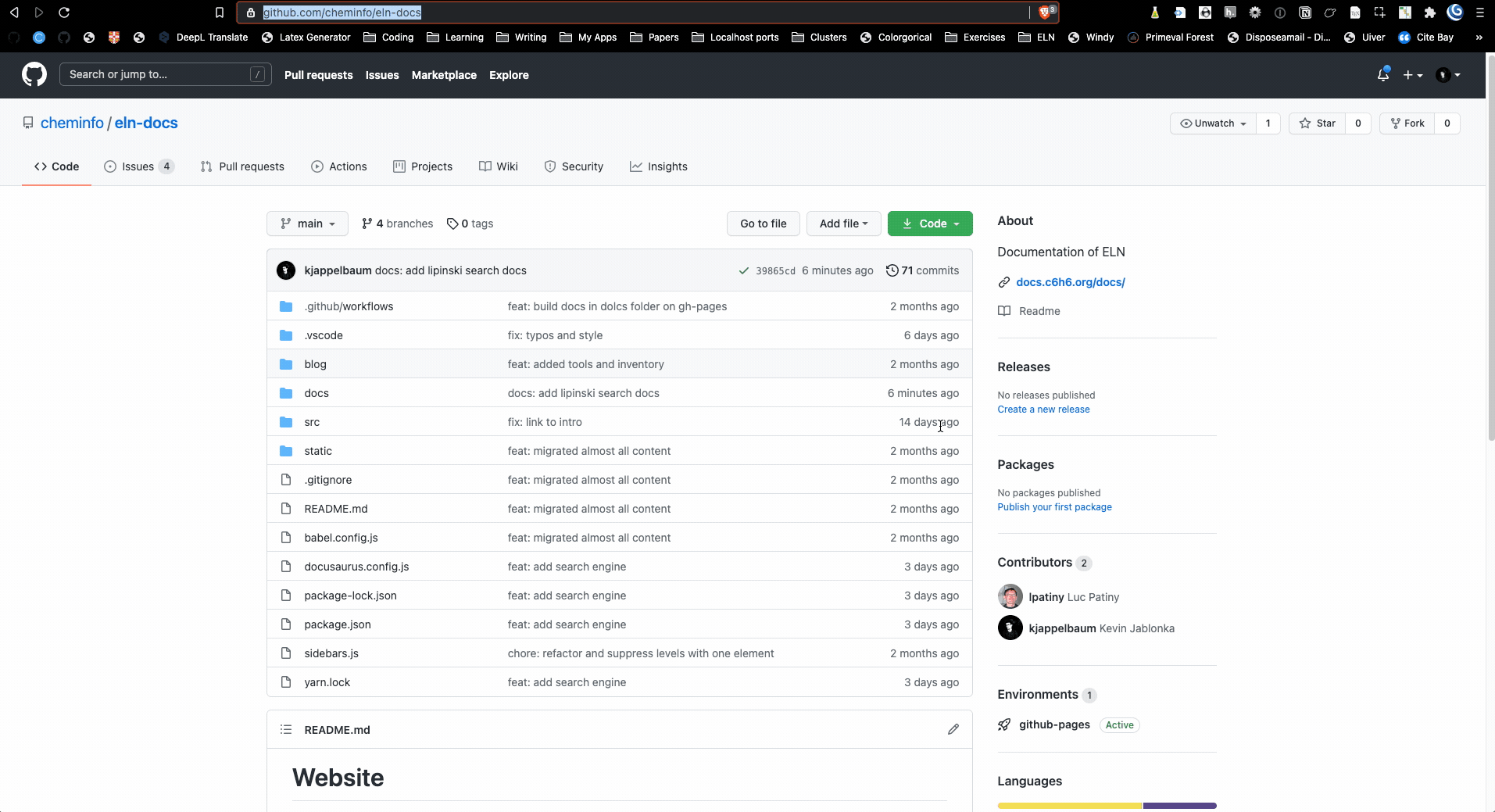The image size is (1495, 812).
Task: Click the browser back arrow
Action: (14, 13)
